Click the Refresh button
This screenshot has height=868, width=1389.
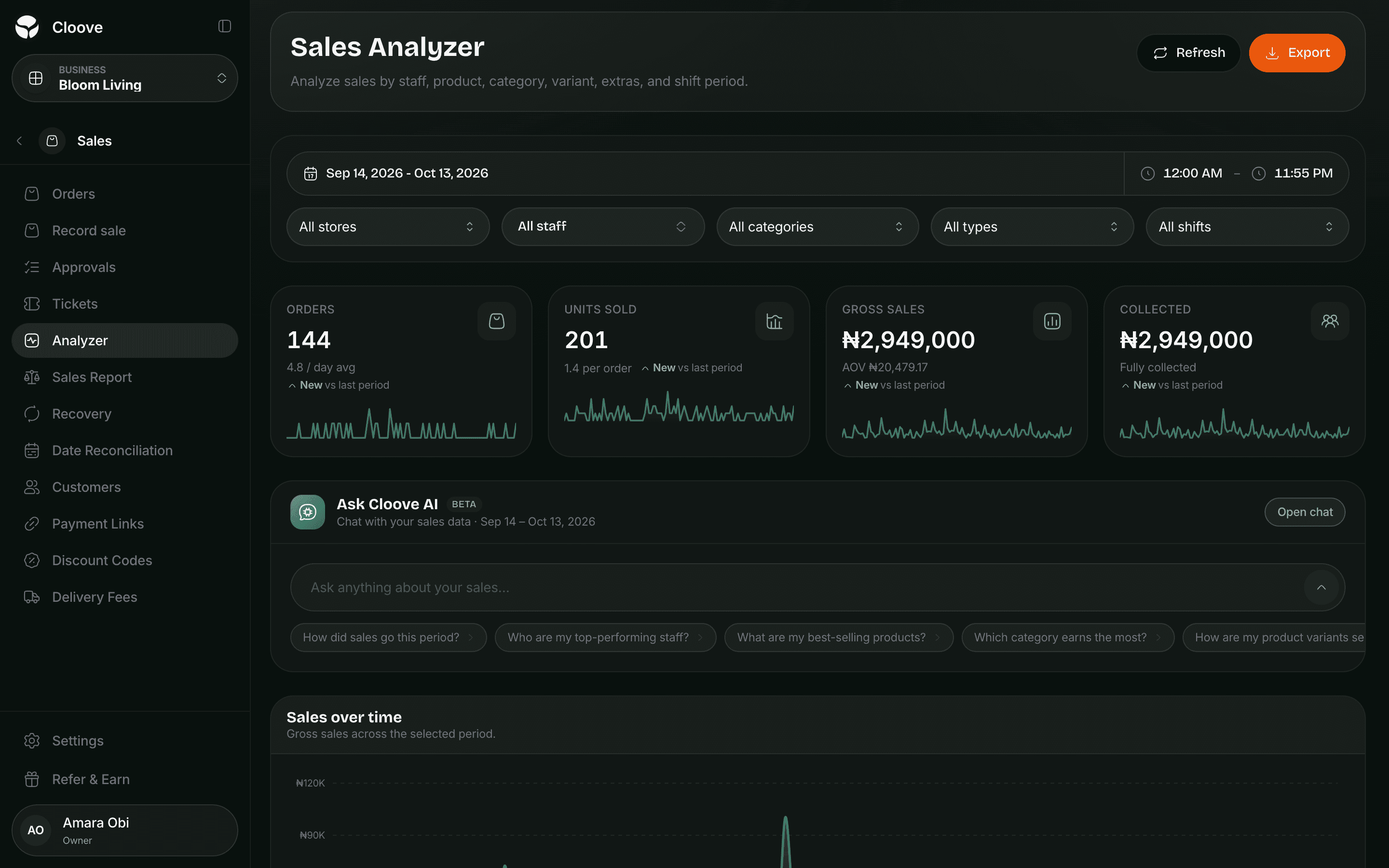click(1188, 53)
